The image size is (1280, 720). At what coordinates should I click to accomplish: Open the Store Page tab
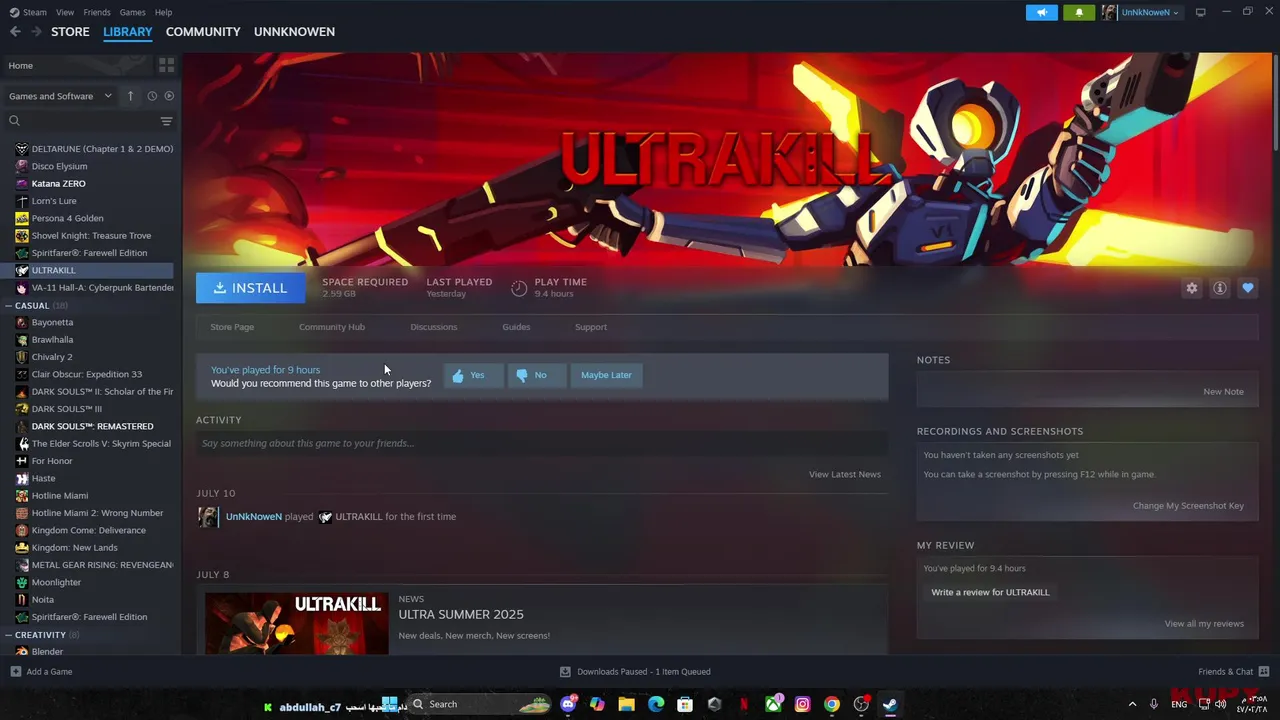(x=232, y=327)
